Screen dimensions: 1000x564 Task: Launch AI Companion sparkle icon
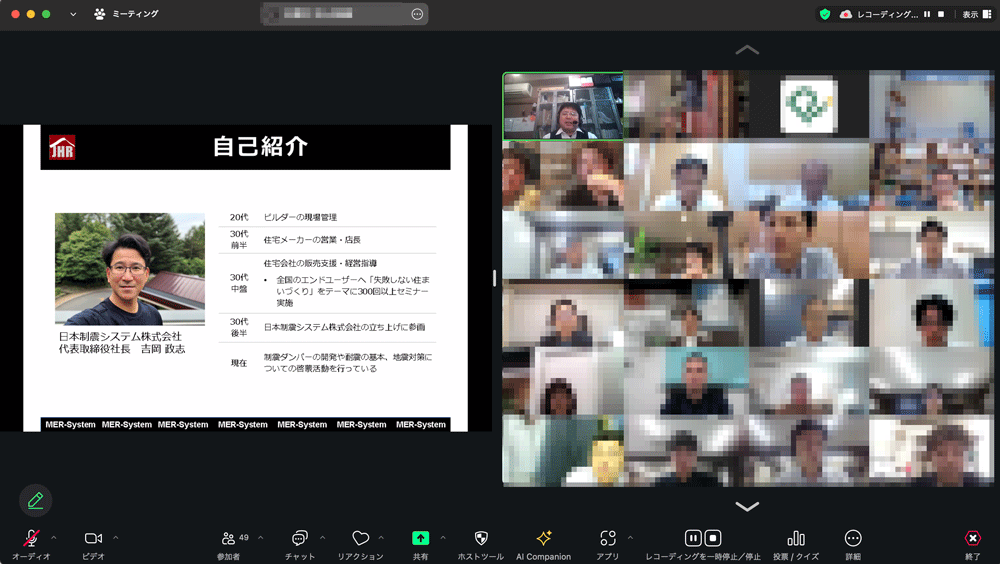(543, 538)
